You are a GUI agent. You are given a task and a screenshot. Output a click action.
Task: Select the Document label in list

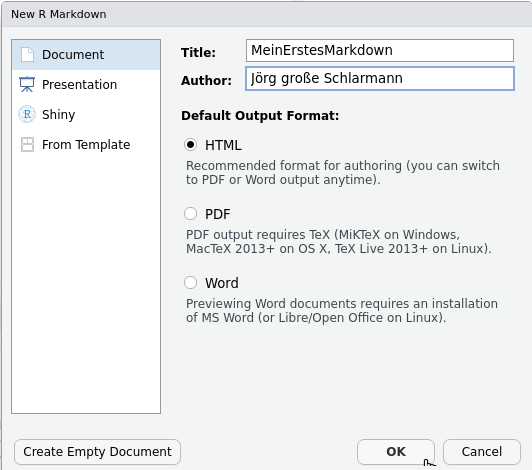tap(73, 55)
